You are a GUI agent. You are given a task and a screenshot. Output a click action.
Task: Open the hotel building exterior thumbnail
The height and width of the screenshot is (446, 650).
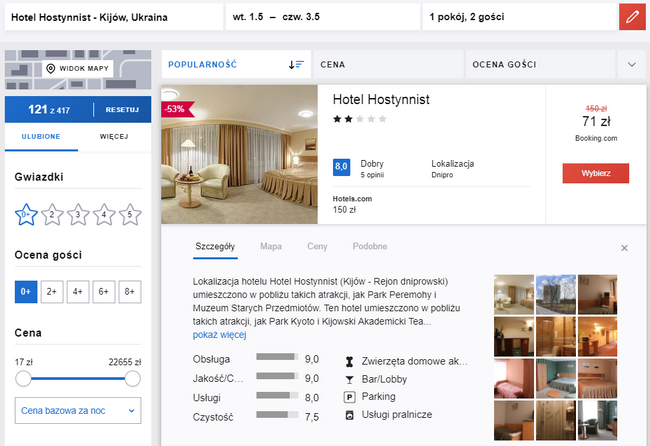(x=555, y=295)
